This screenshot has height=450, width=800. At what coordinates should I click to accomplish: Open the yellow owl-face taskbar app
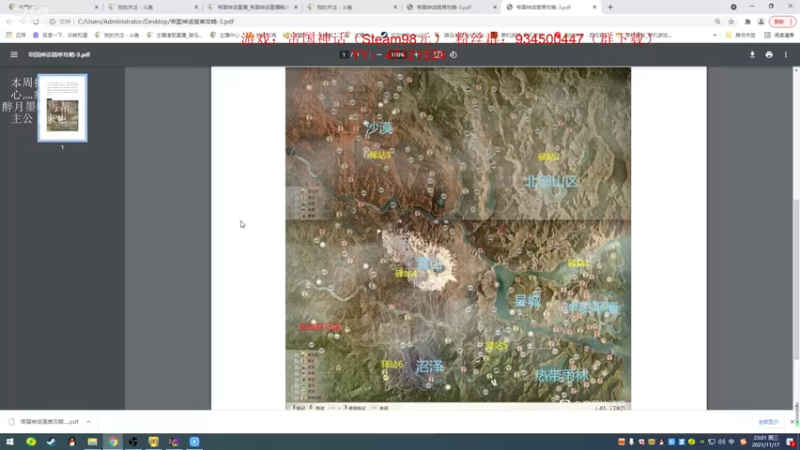point(154,442)
